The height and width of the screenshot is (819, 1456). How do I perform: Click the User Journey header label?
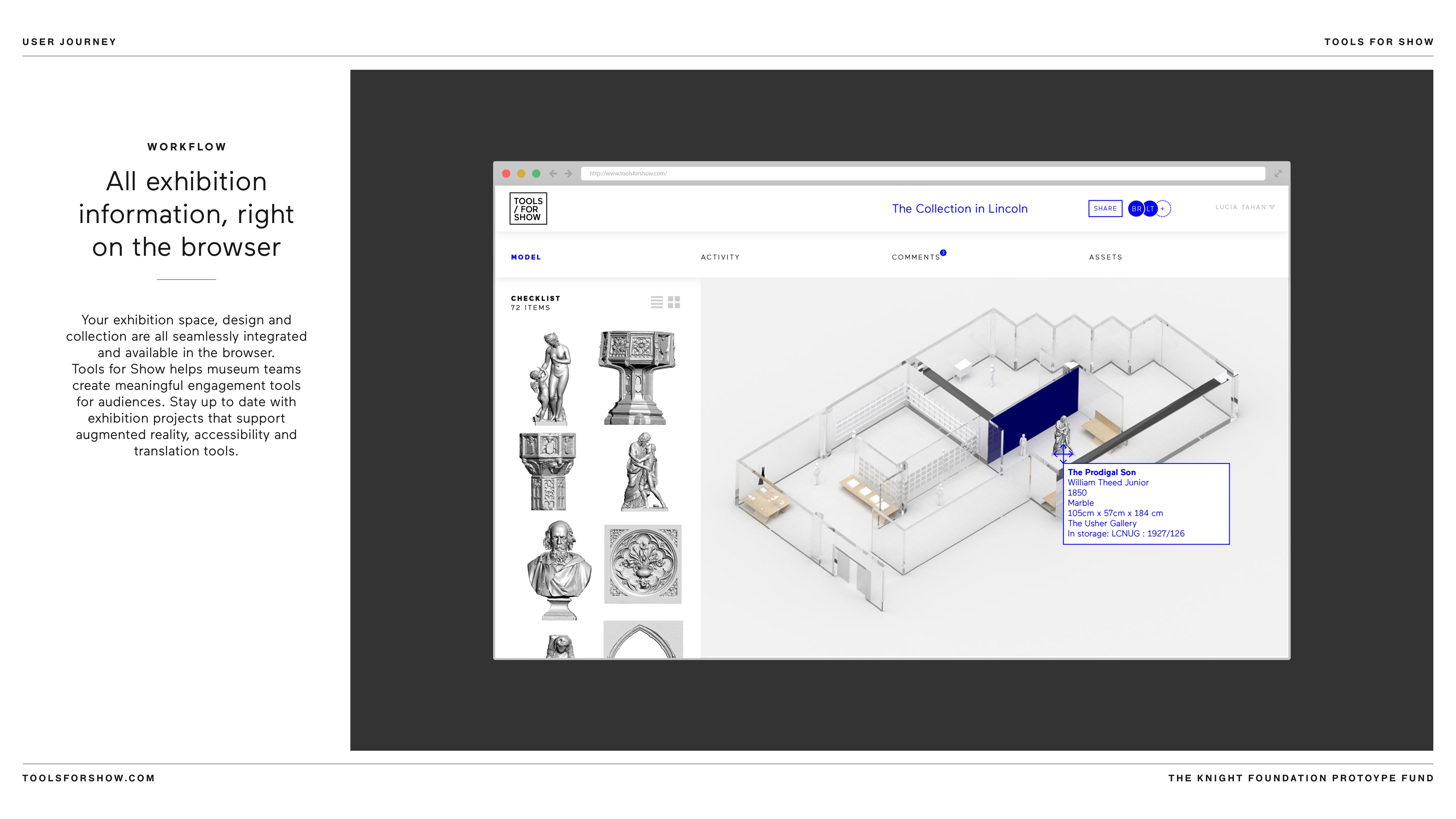click(x=70, y=42)
